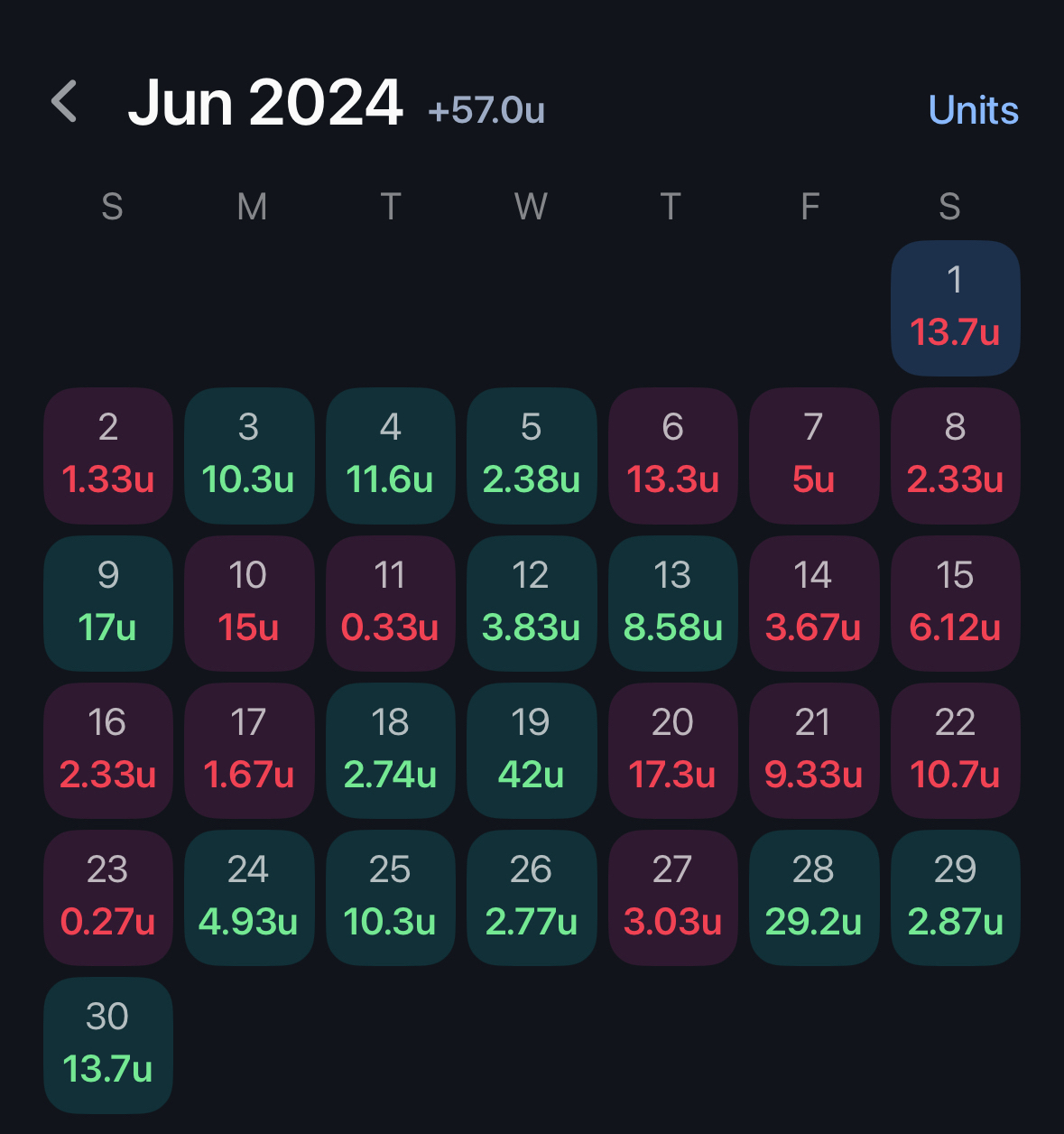The image size is (1064, 1134).
Task: Select day 11 showing 0.33u
Action: pyautogui.click(x=391, y=603)
